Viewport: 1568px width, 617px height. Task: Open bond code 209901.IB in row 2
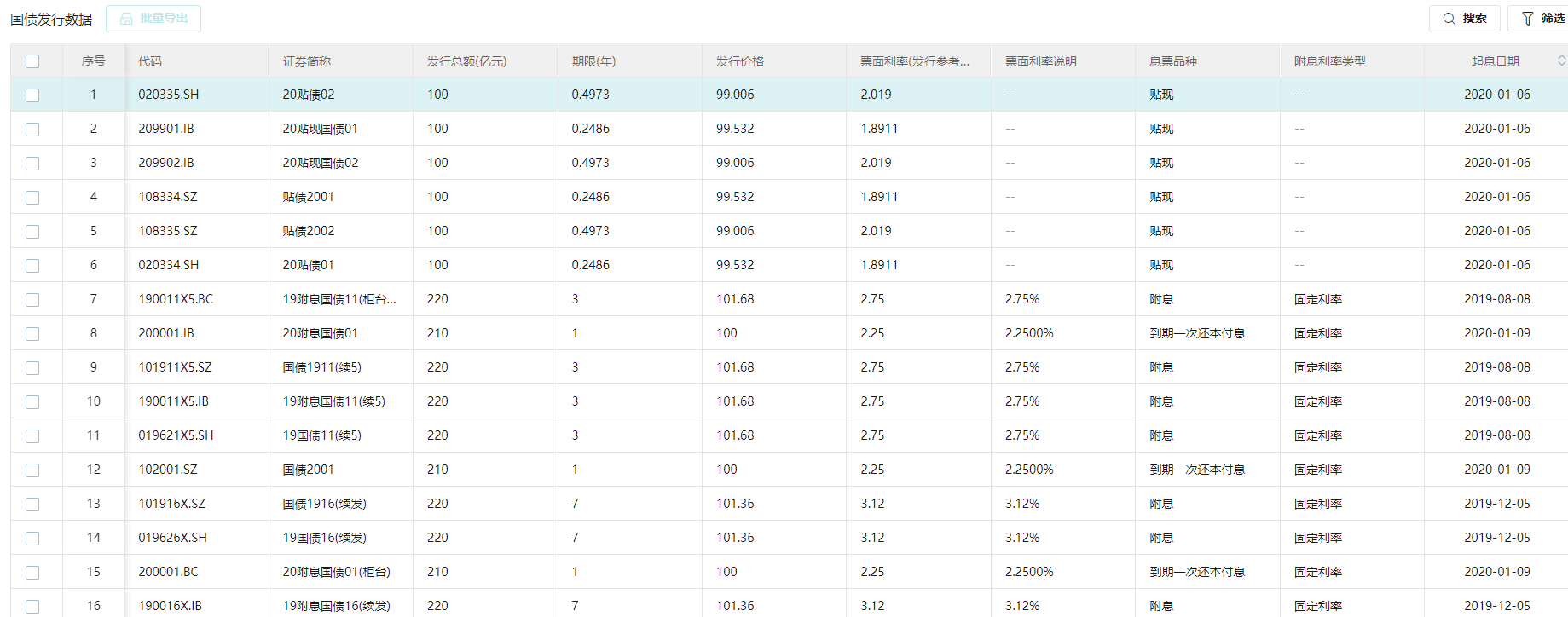pyautogui.click(x=166, y=129)
